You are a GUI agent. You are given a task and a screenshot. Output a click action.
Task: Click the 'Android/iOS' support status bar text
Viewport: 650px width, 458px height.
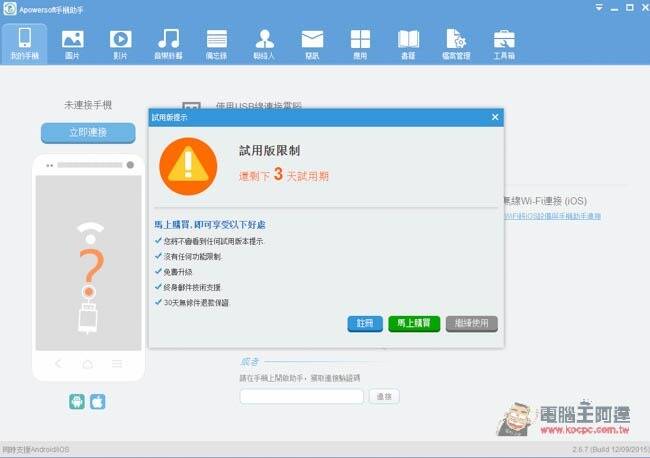tap(36, 450)
